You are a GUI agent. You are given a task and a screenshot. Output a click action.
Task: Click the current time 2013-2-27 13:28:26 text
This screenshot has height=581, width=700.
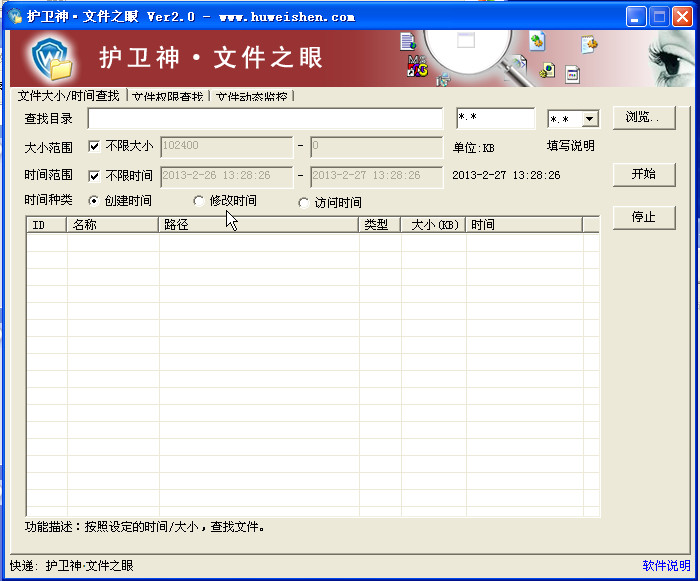pos(506,175)
